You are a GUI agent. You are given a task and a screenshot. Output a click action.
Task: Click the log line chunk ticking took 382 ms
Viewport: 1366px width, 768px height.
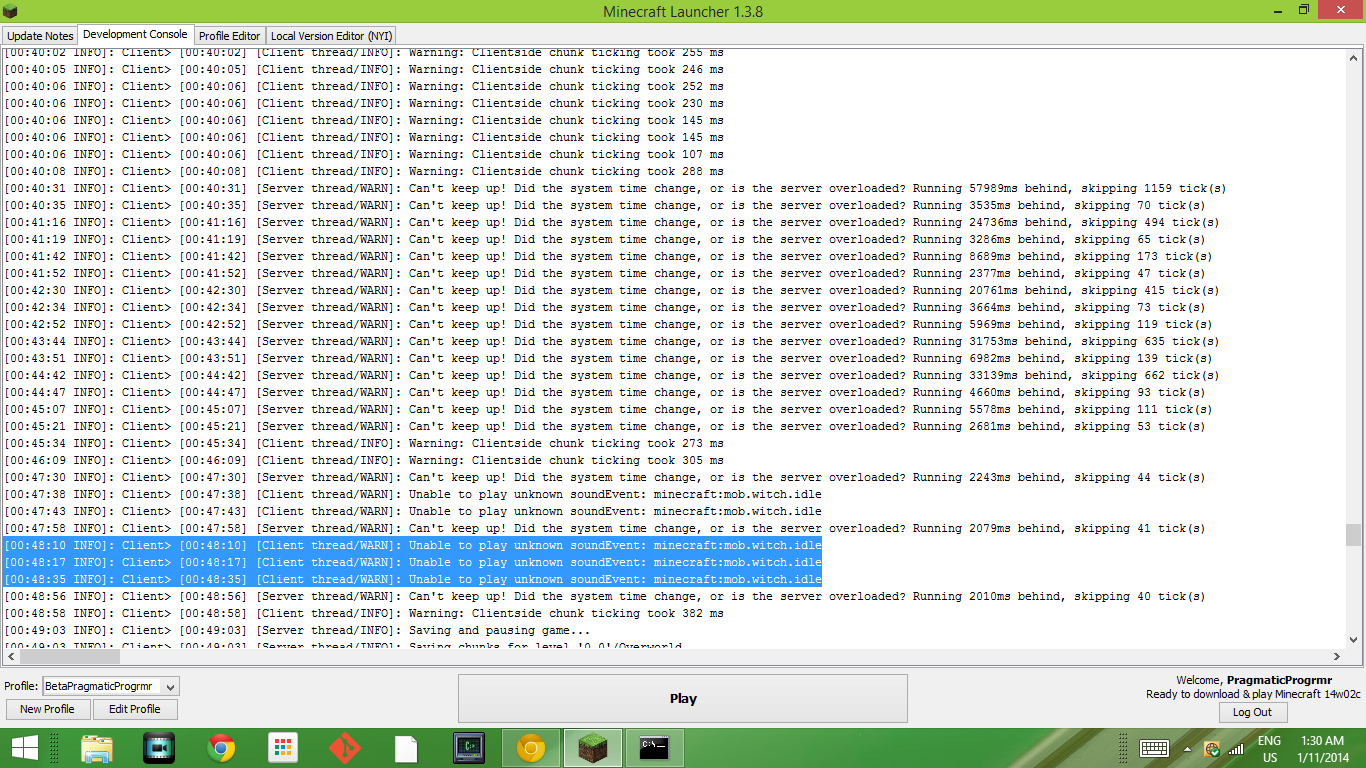click(364, 613)
